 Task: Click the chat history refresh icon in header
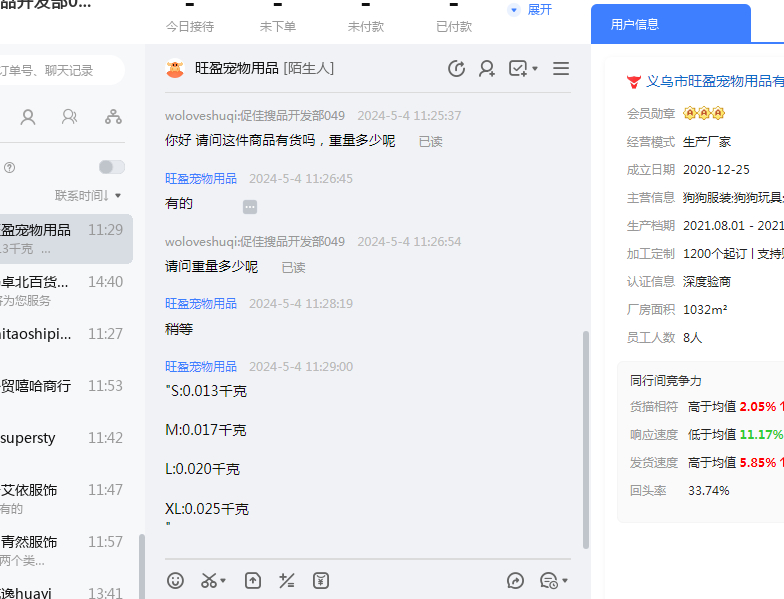(457, 69)
